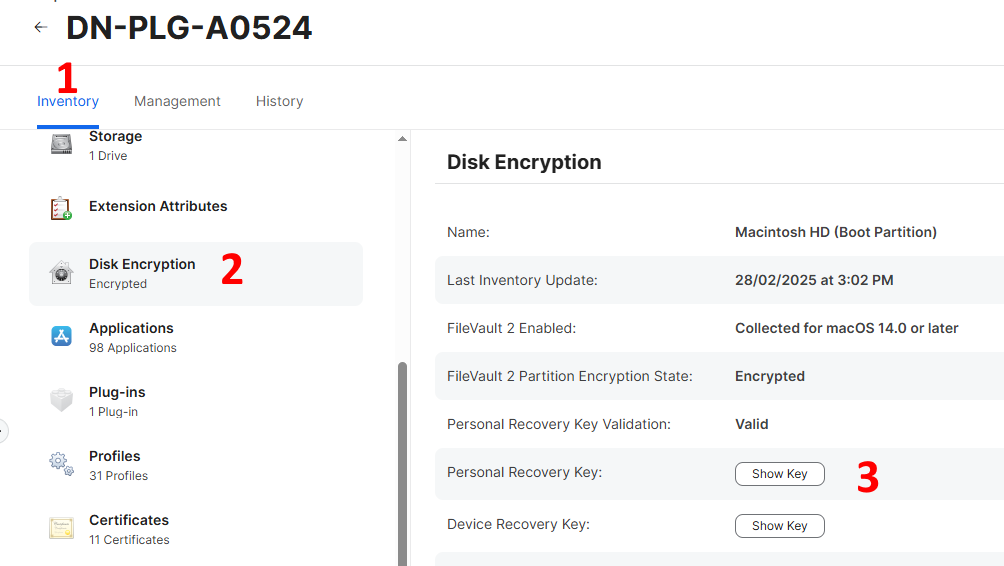The width and height of the screenshot is (1004, 566).
Task: Switch to the Inventory tab
Action: pyautogui.click(x=68, y=101)
